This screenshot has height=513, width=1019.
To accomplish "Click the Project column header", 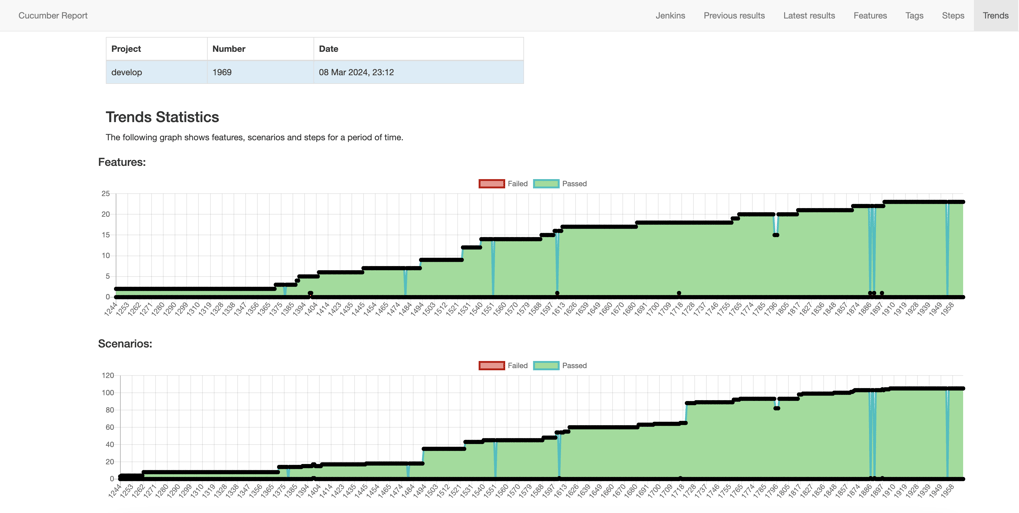I will click(x=157, y=49).
